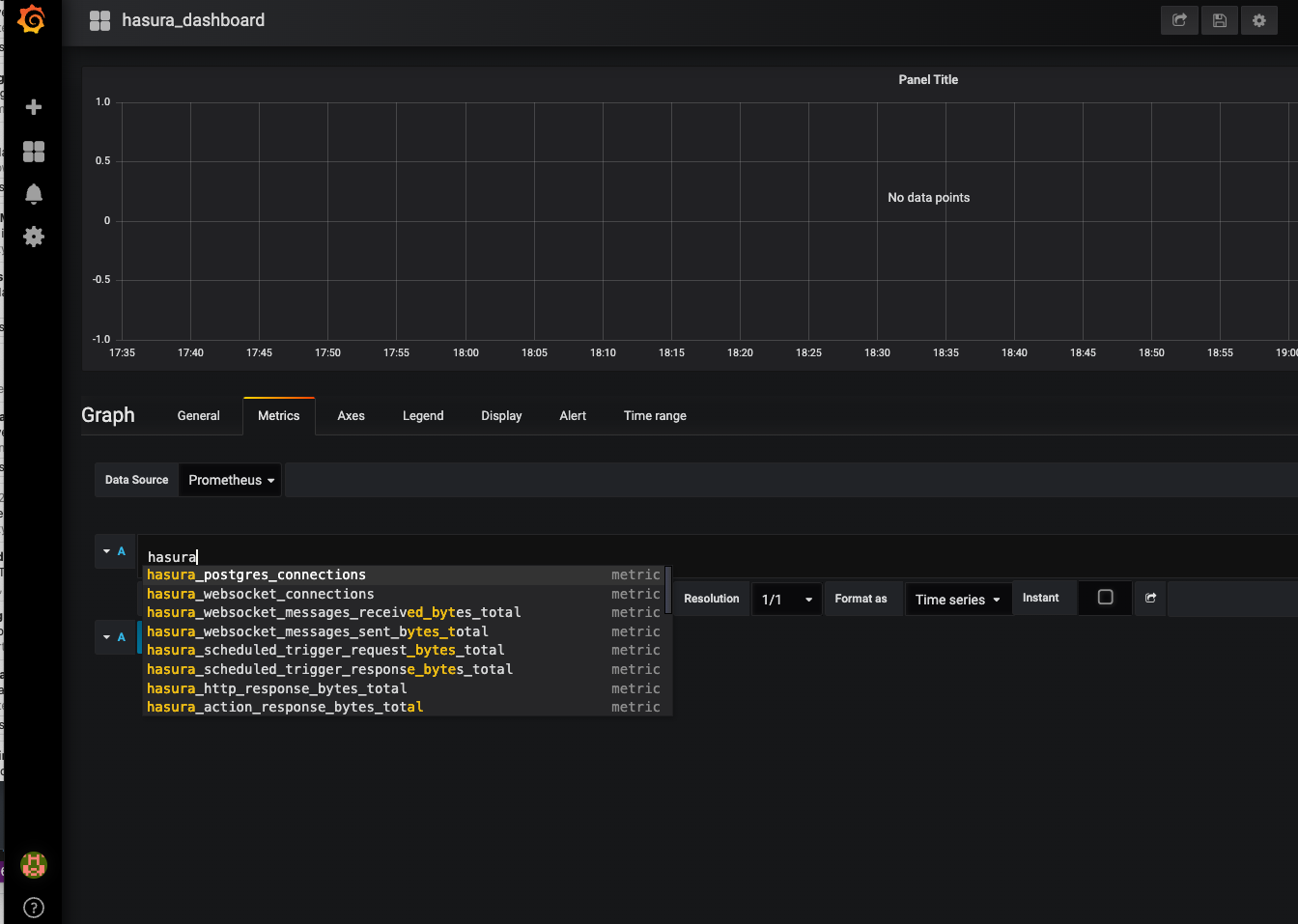1298x924 pixels.
Task: Open help via the question mark icon
Action: pos(33,907)
